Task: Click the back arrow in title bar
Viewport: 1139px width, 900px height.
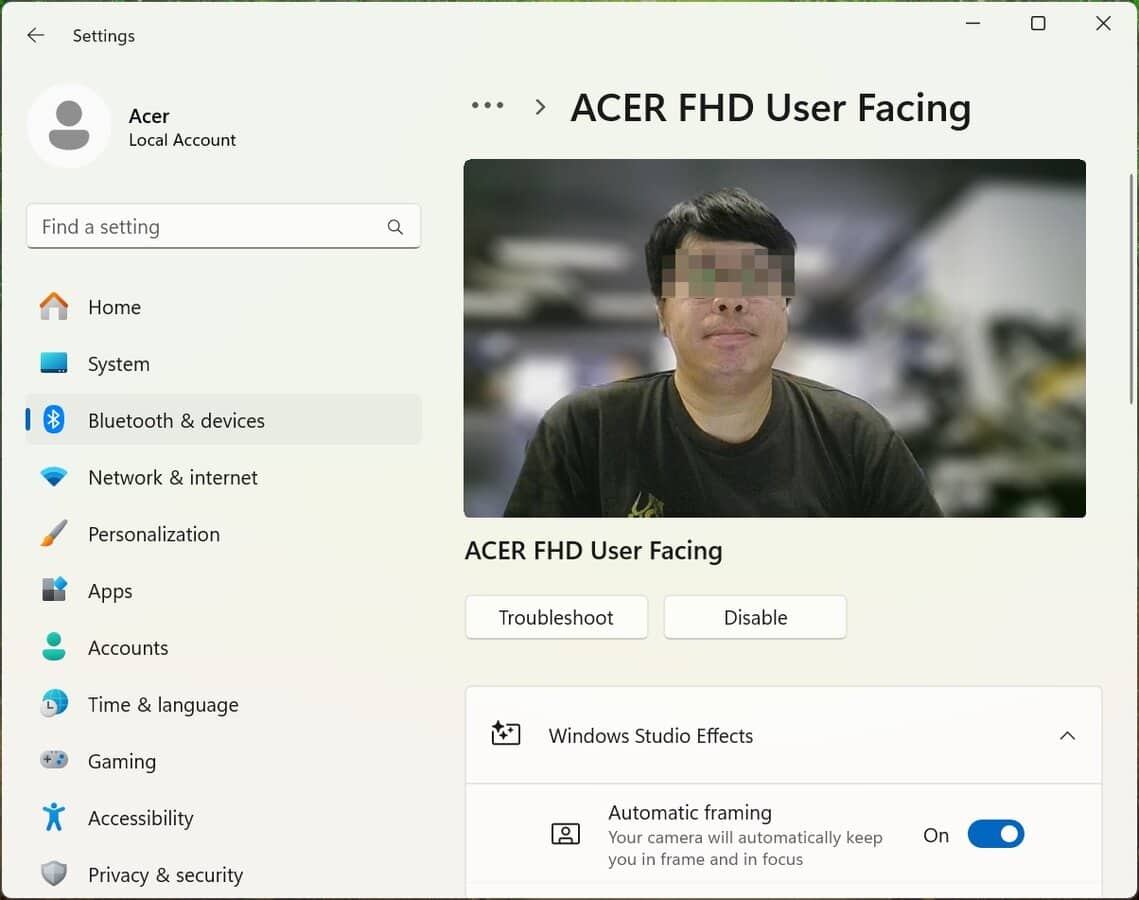Action: tap(36, 36)
